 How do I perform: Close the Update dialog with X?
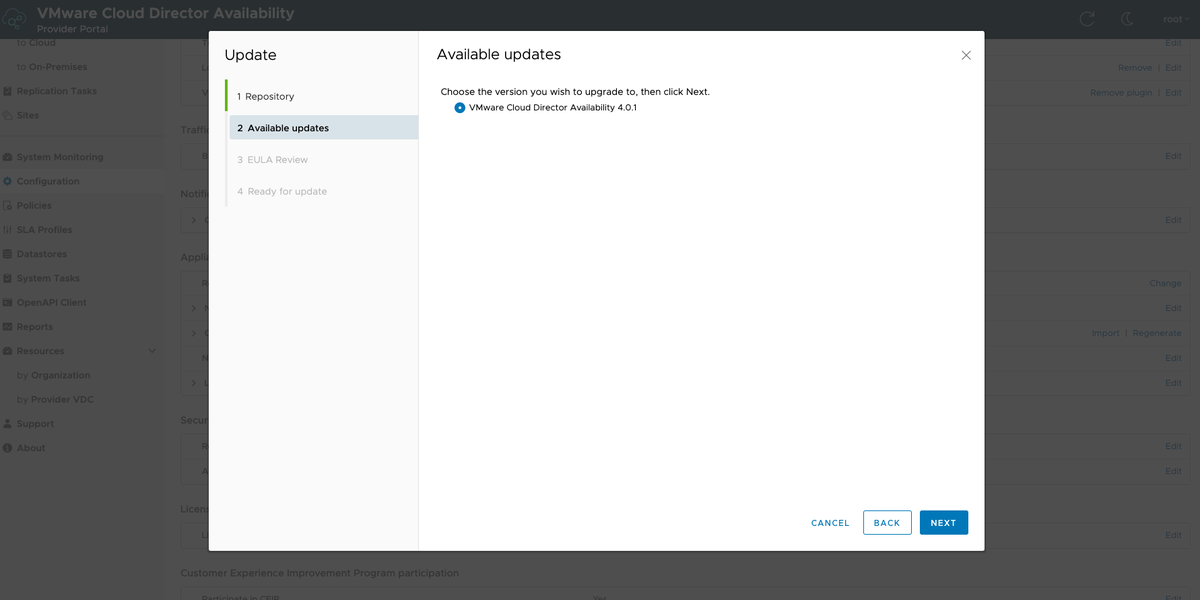(966, 55)
